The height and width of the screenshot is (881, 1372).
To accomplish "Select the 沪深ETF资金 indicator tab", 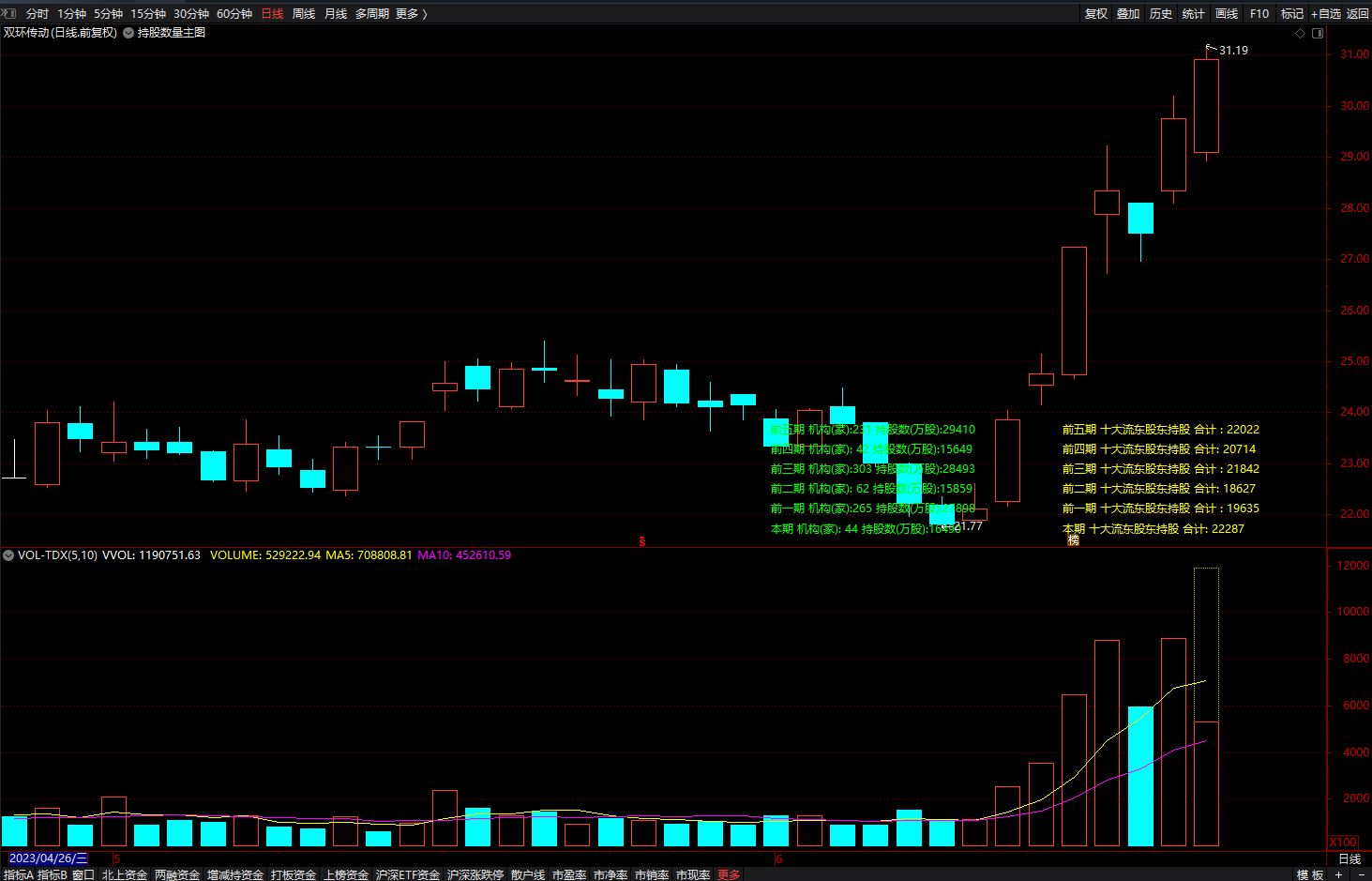I will (408, 874).
